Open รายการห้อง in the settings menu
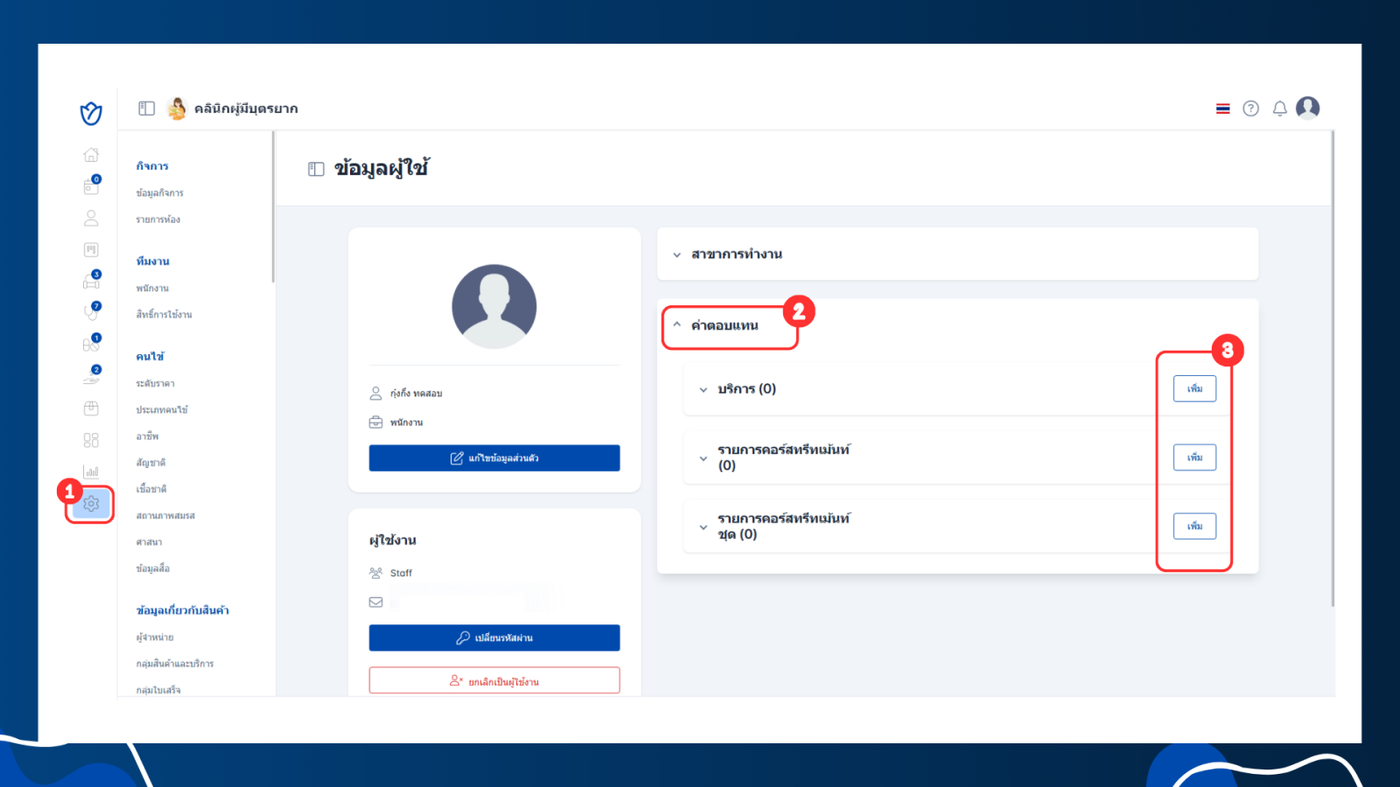Image resolution: width=1400 pixels, height=787 pixels. coord(158,219)
